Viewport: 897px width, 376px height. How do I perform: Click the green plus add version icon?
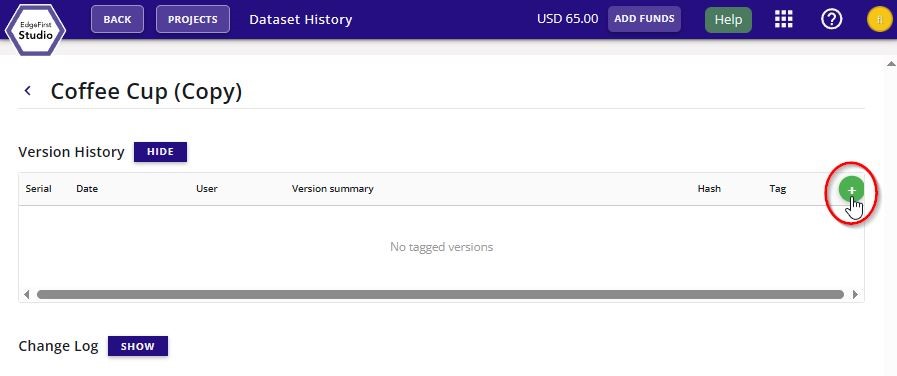[x=851, y=190]
